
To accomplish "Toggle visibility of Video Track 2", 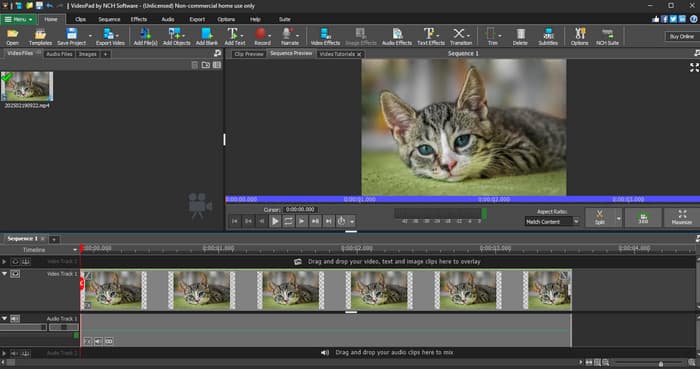I will (x=15, y=261).
